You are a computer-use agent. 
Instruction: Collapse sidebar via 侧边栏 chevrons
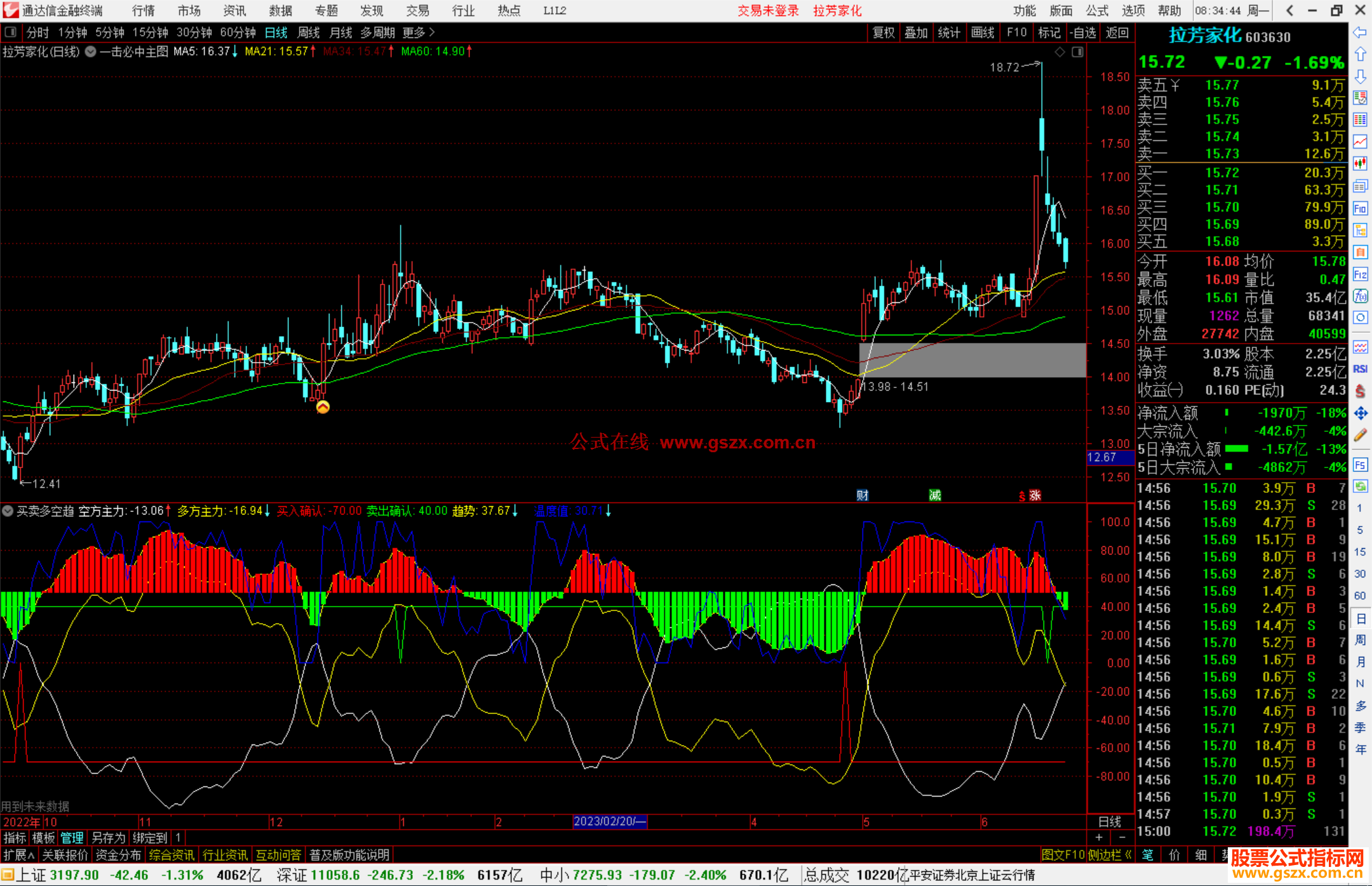tap(1128, 855)
